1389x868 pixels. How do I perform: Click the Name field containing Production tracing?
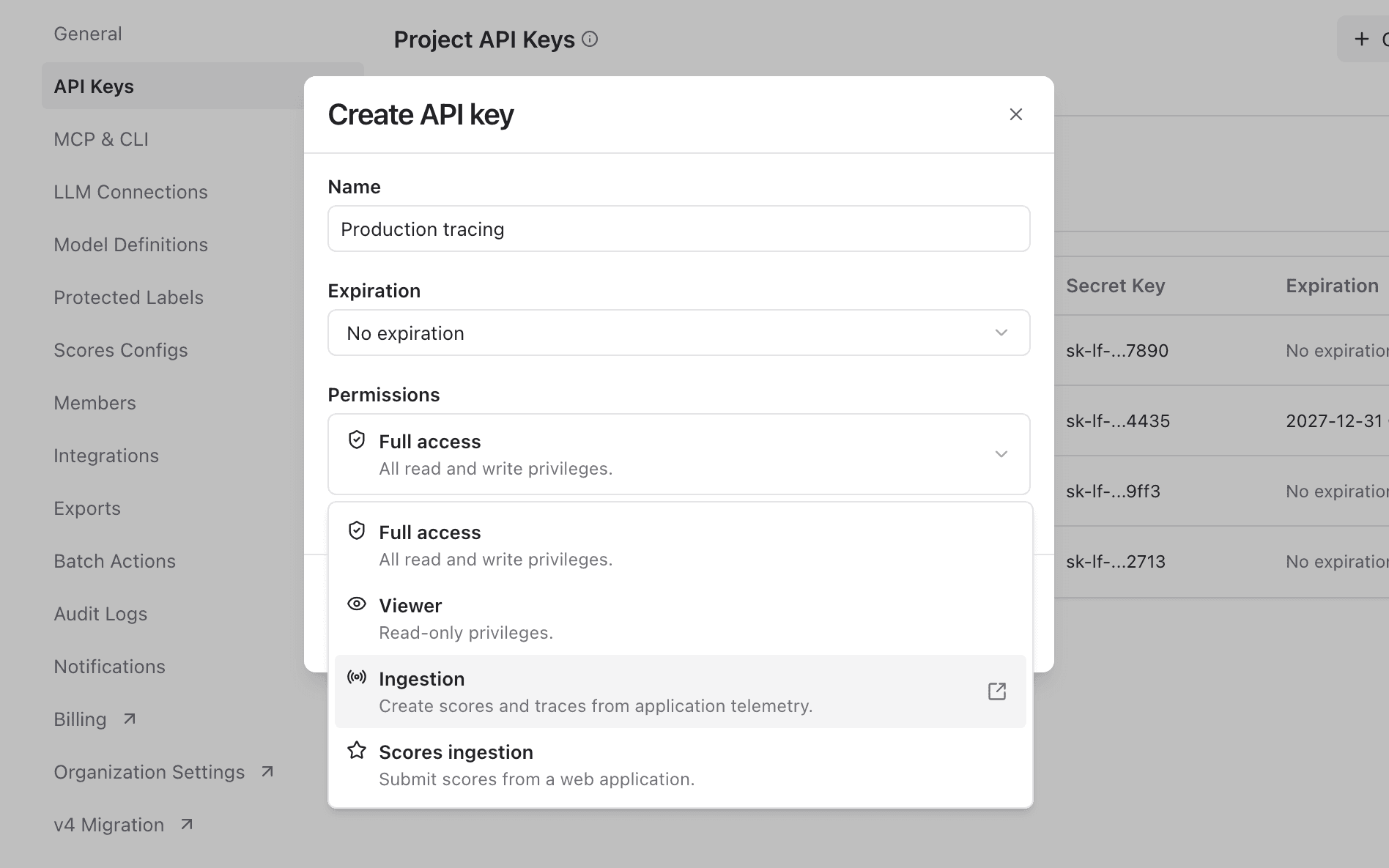click(678, 229)
